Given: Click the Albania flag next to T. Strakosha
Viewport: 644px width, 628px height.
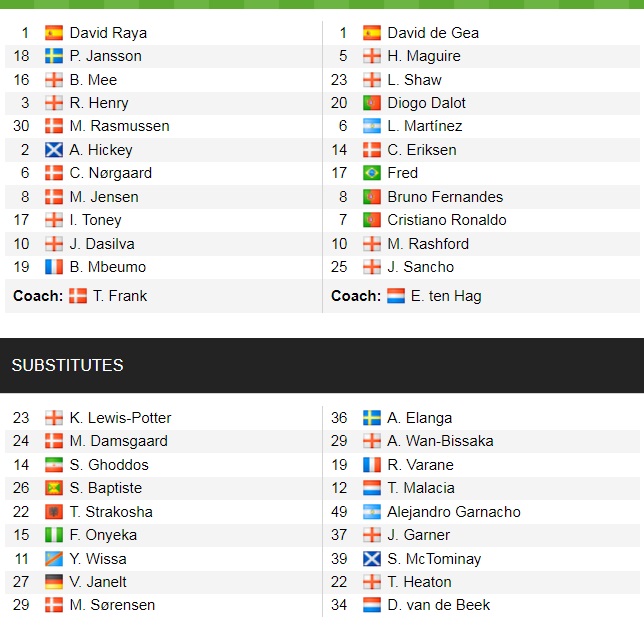Looking at the screenshot, I should (54, 512).
